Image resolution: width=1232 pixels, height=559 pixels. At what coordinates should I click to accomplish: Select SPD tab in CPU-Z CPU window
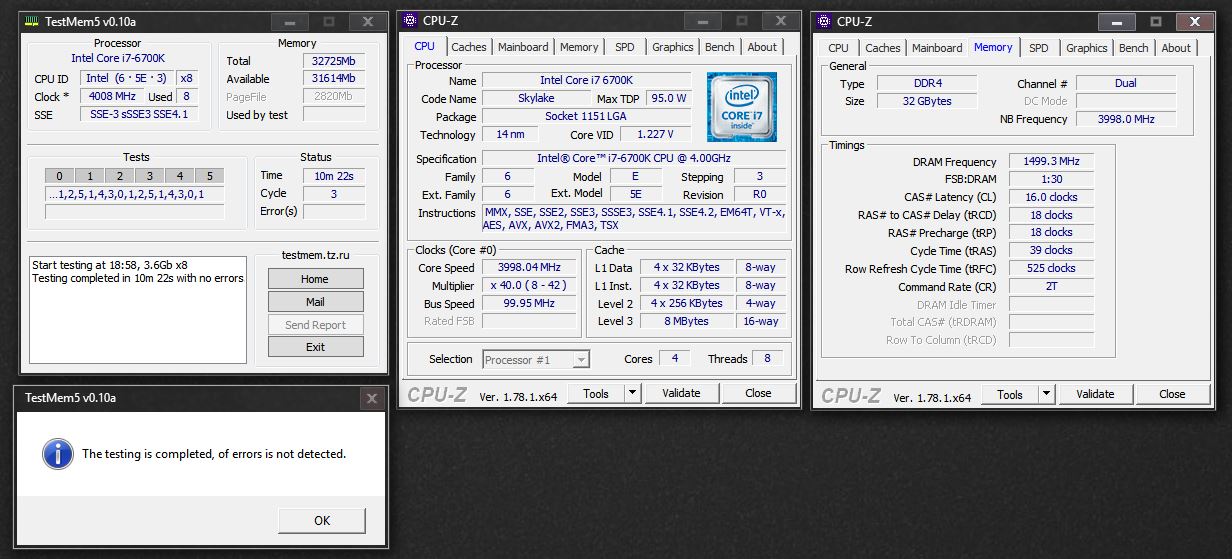point(625,47)
